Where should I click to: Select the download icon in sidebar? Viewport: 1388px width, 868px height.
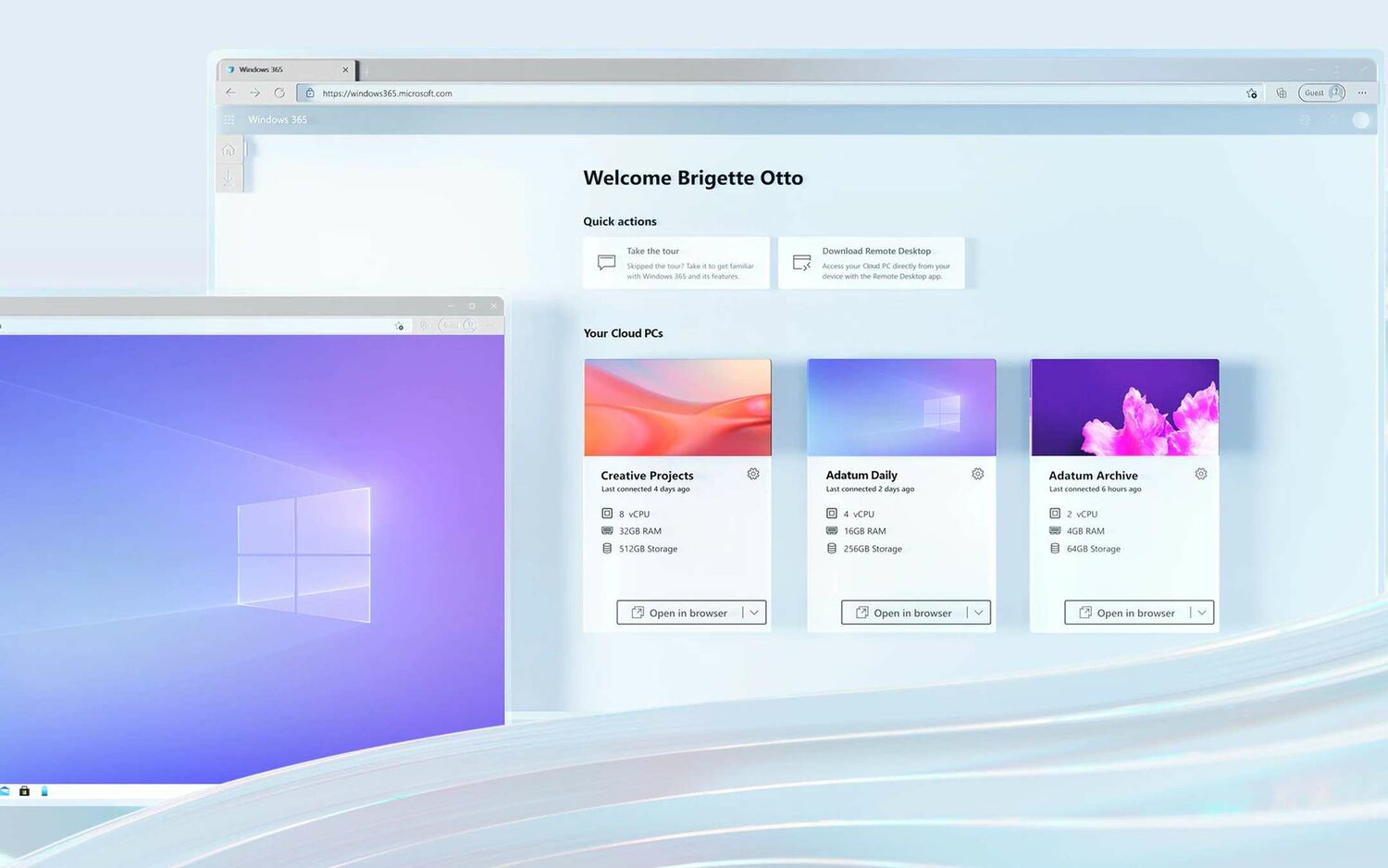pyautogui.click(x=229, y=178)
